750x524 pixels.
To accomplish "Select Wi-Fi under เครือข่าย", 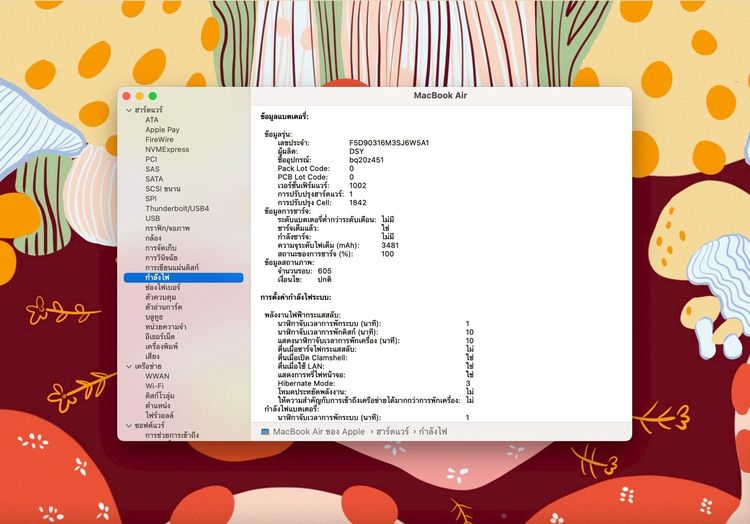I will pos(154,386).
